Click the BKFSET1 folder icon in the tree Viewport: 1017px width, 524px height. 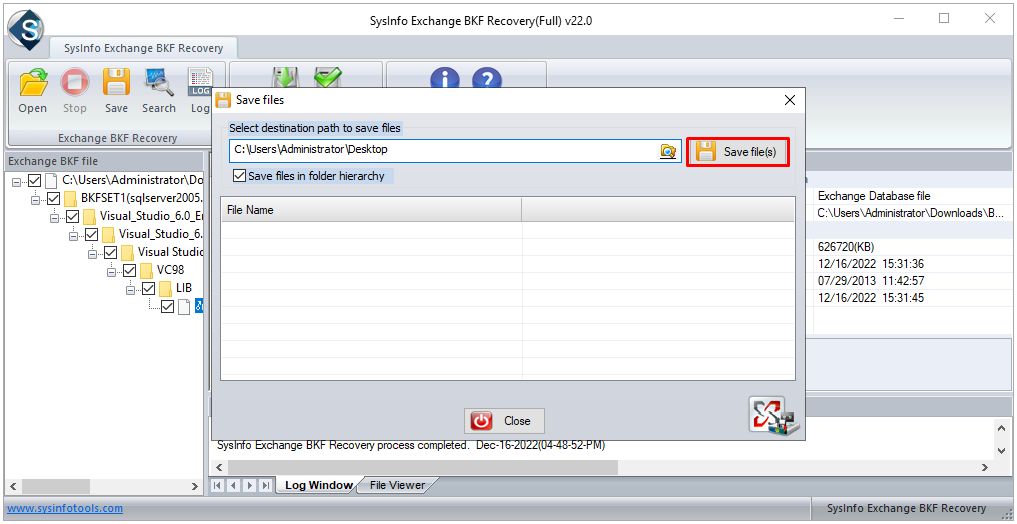click(71, 198)
